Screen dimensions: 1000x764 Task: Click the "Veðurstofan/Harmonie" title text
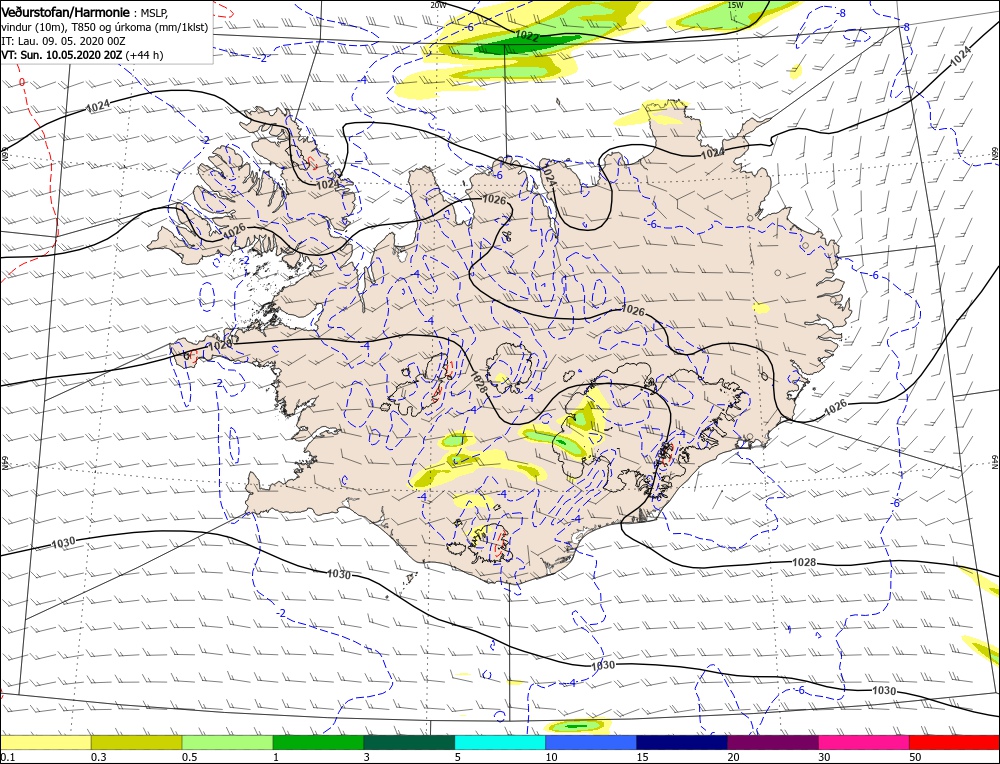[x=66, y=12]
